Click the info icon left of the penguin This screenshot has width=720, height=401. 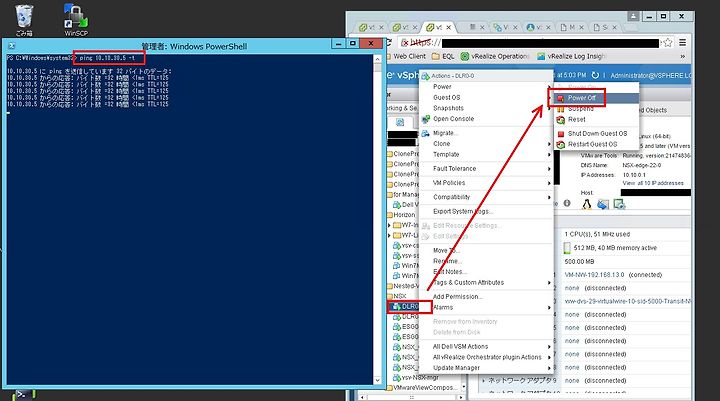567,203
